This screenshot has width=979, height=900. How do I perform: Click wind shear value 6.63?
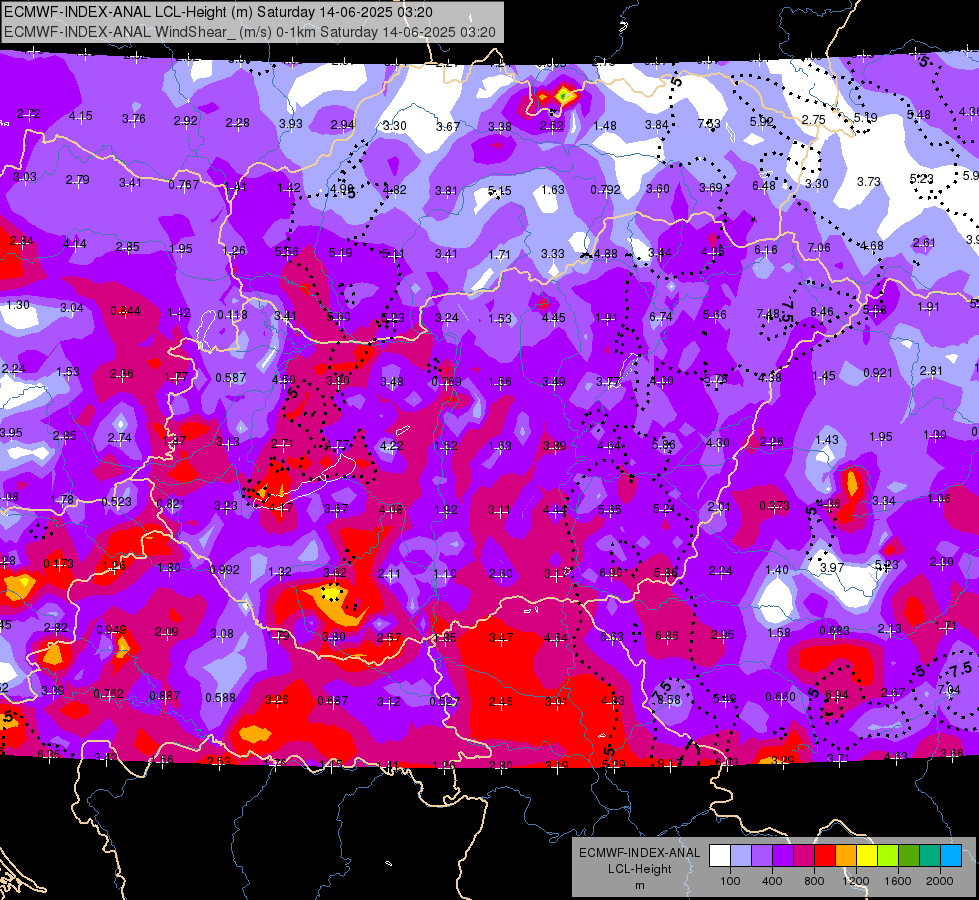tap(612, 636)
